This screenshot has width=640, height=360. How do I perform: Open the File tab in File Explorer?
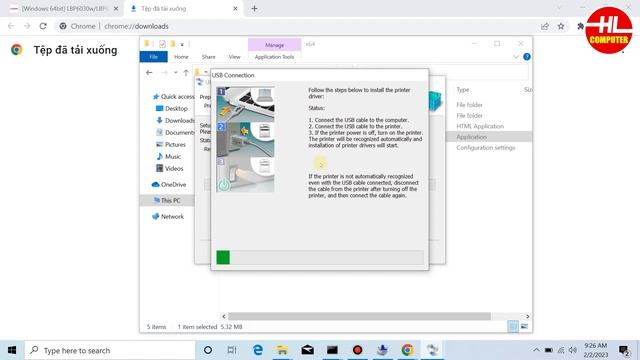click(153, 57)
